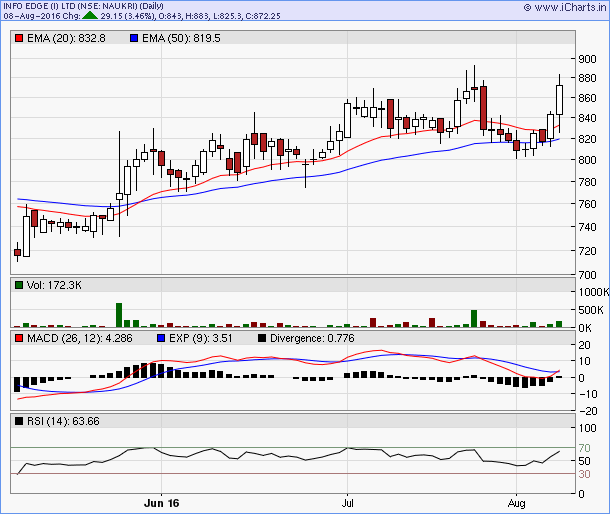The image size is (610, 514).
Task: Click the 860 price axis label
Action: (587, 98)
